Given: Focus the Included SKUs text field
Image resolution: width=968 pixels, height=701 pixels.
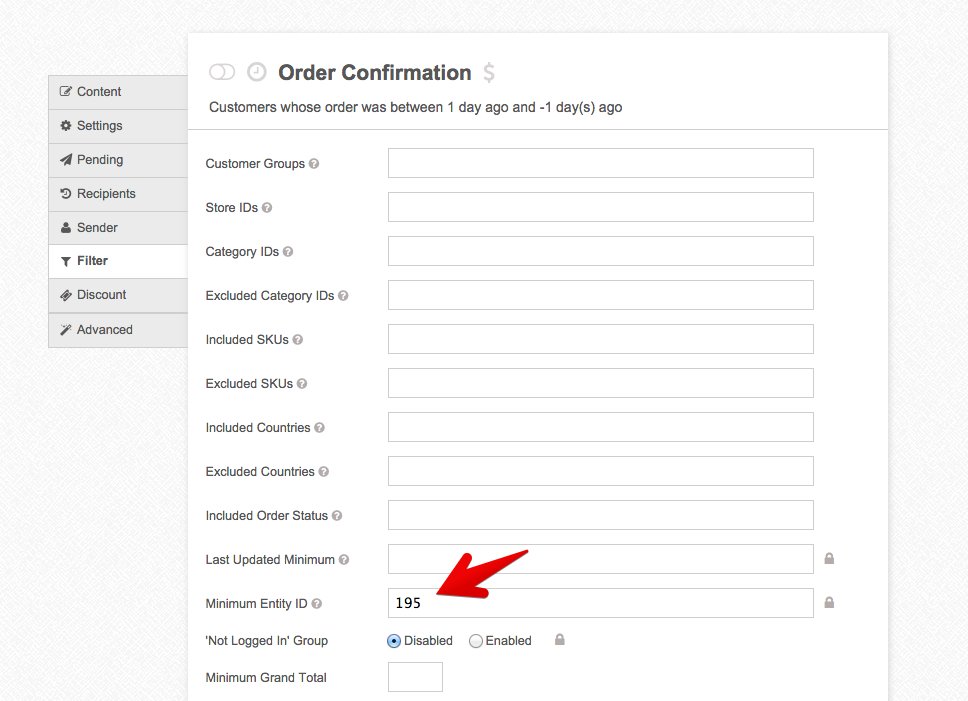Looking at the screenshot, I should tap(600, 339).
